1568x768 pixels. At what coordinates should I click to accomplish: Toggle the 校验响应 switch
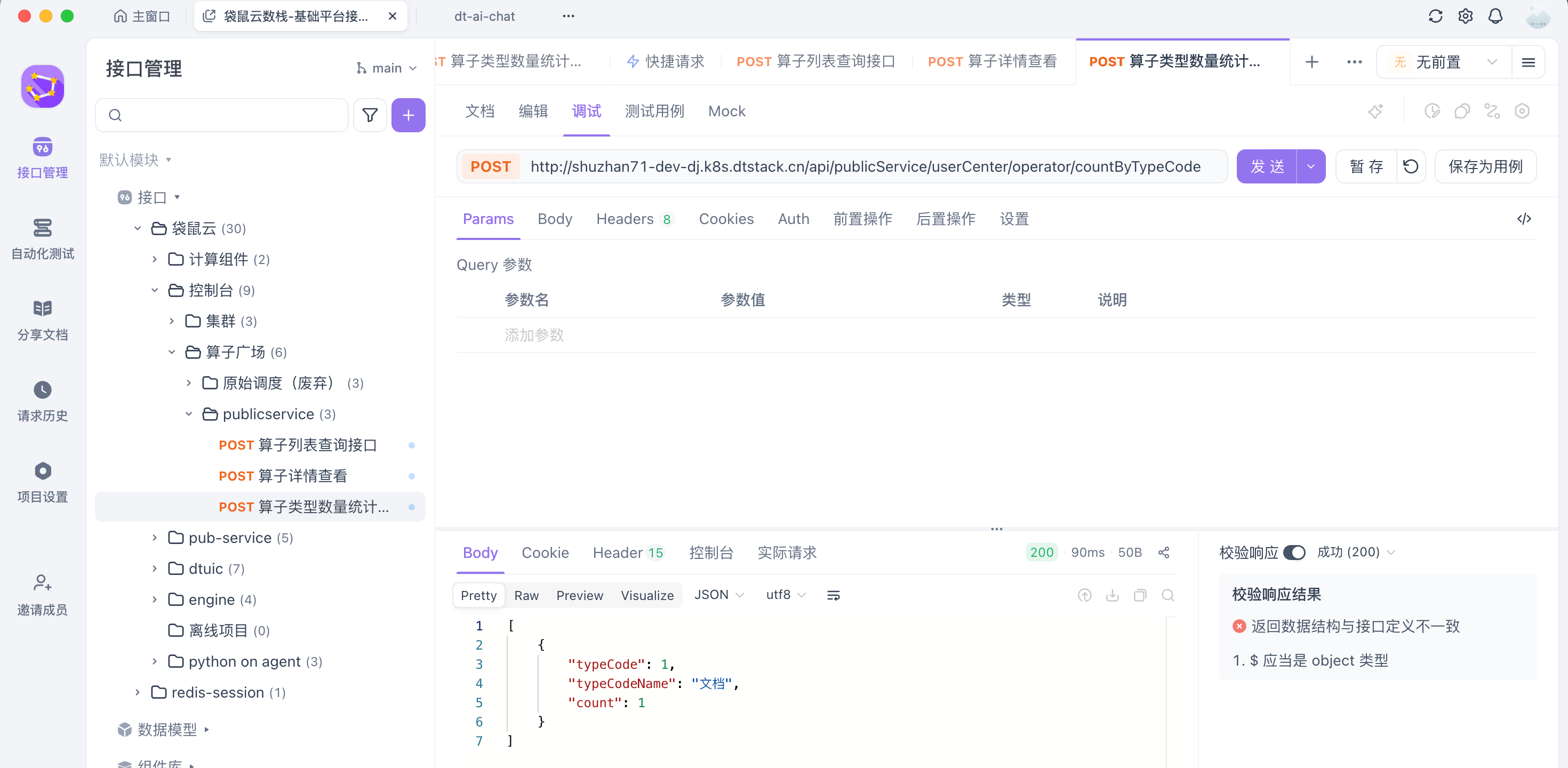pos(1294,553)
